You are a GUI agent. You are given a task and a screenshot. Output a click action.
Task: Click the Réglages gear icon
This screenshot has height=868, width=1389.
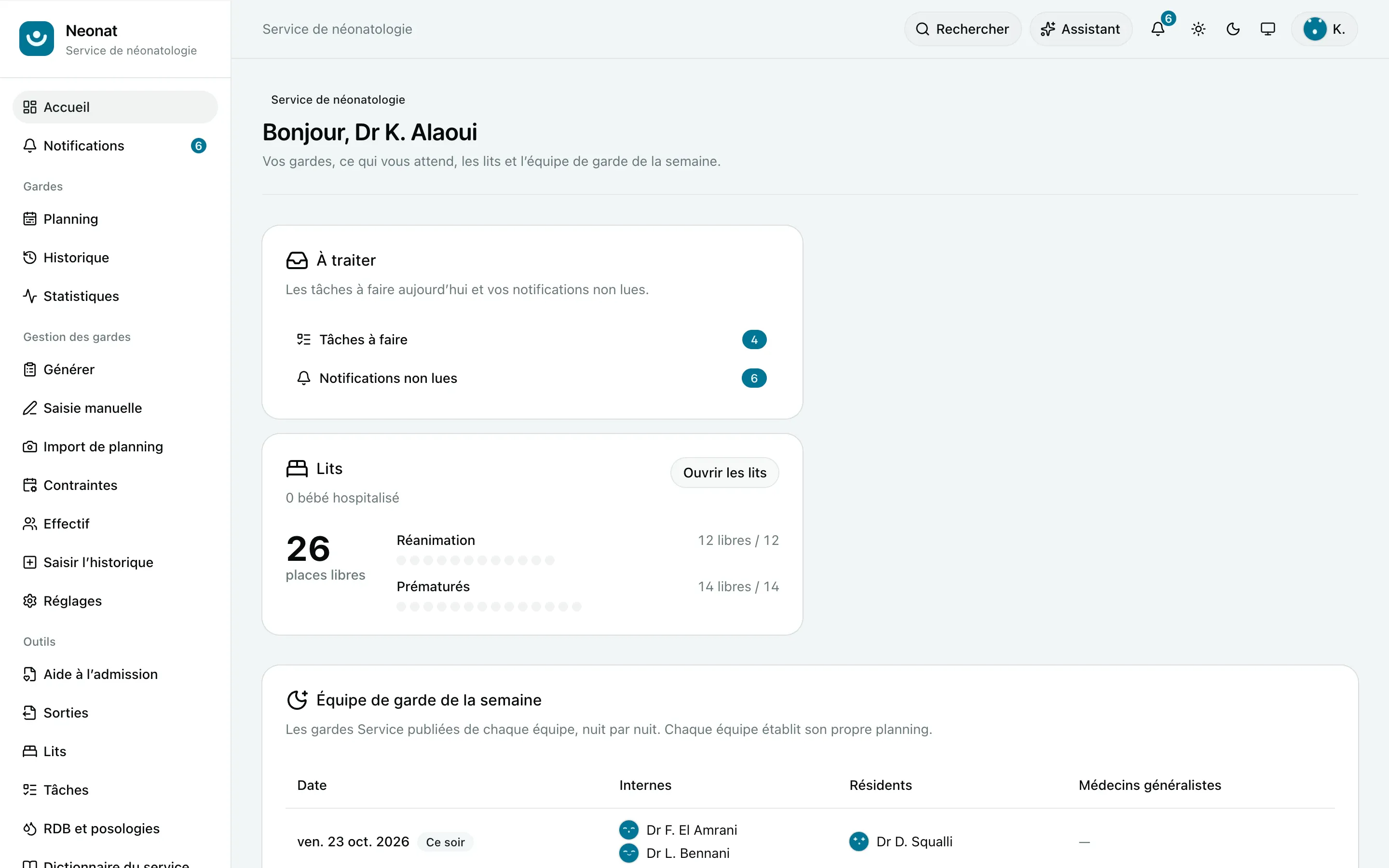click(30, 601)
